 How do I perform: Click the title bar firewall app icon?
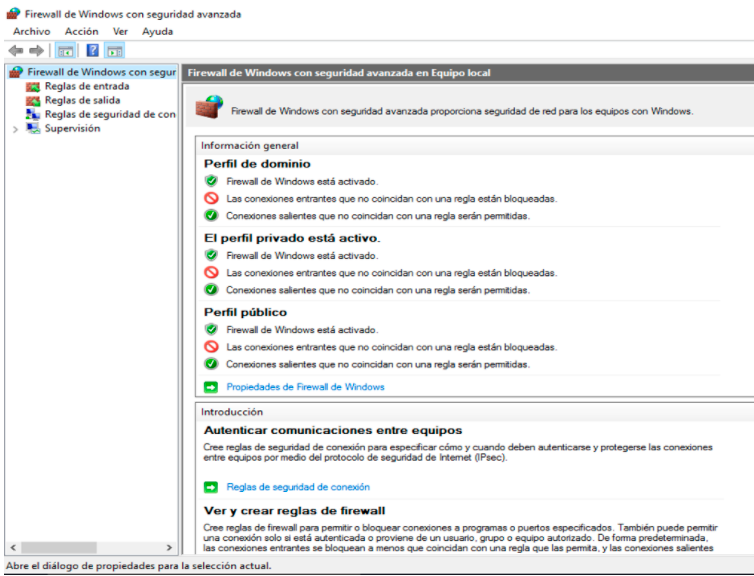pyautogui.click(x=13, y=13)
